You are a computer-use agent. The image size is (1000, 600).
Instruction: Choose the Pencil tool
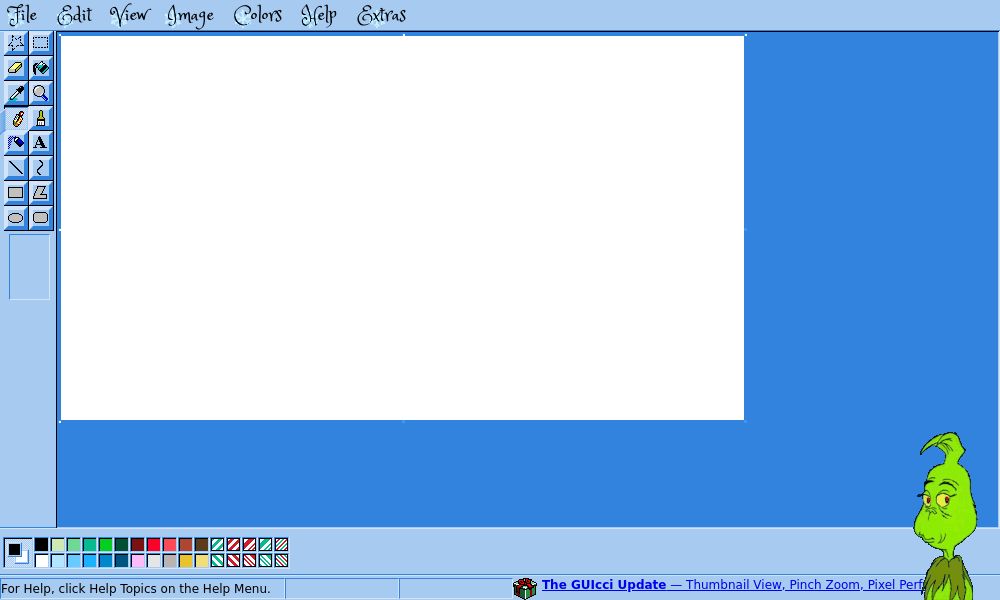point(16,117)
